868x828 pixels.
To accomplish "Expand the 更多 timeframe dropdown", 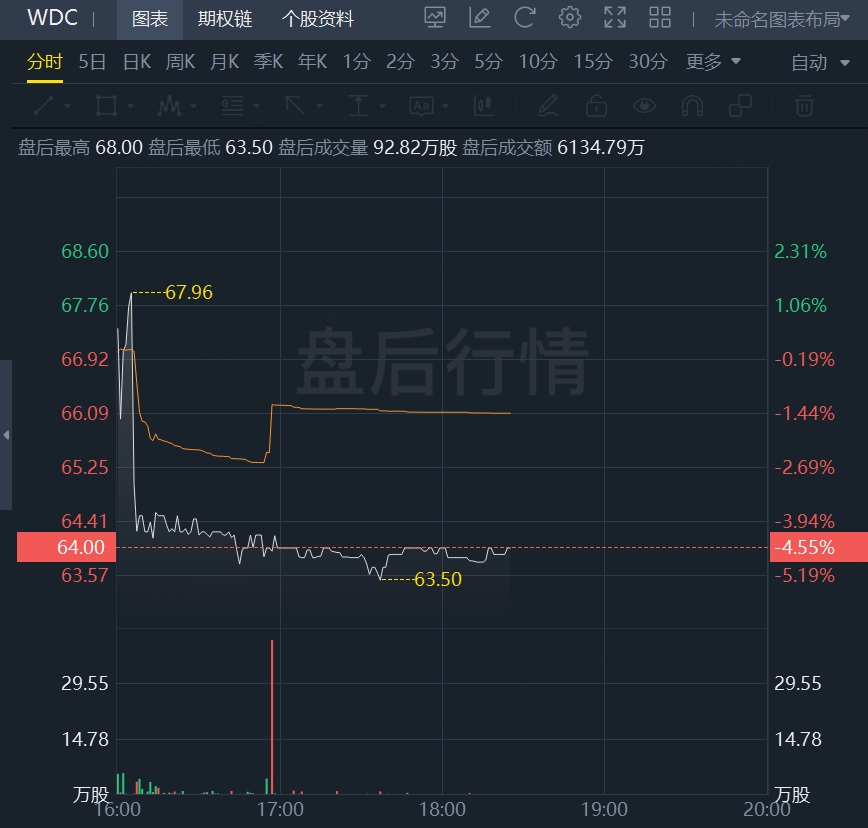I will (713, 62).
